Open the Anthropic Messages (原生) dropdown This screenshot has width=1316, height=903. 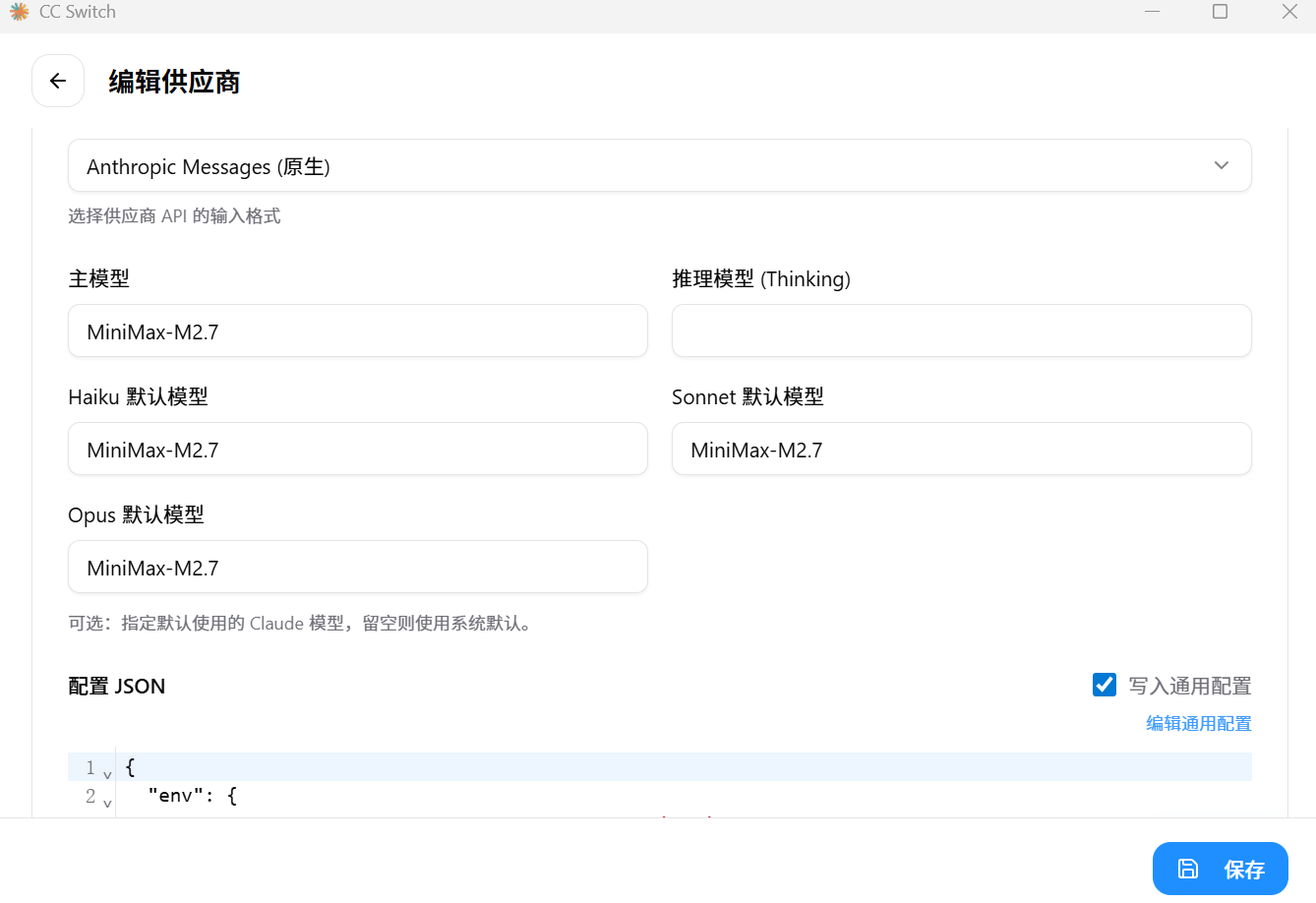coord(659,165)
